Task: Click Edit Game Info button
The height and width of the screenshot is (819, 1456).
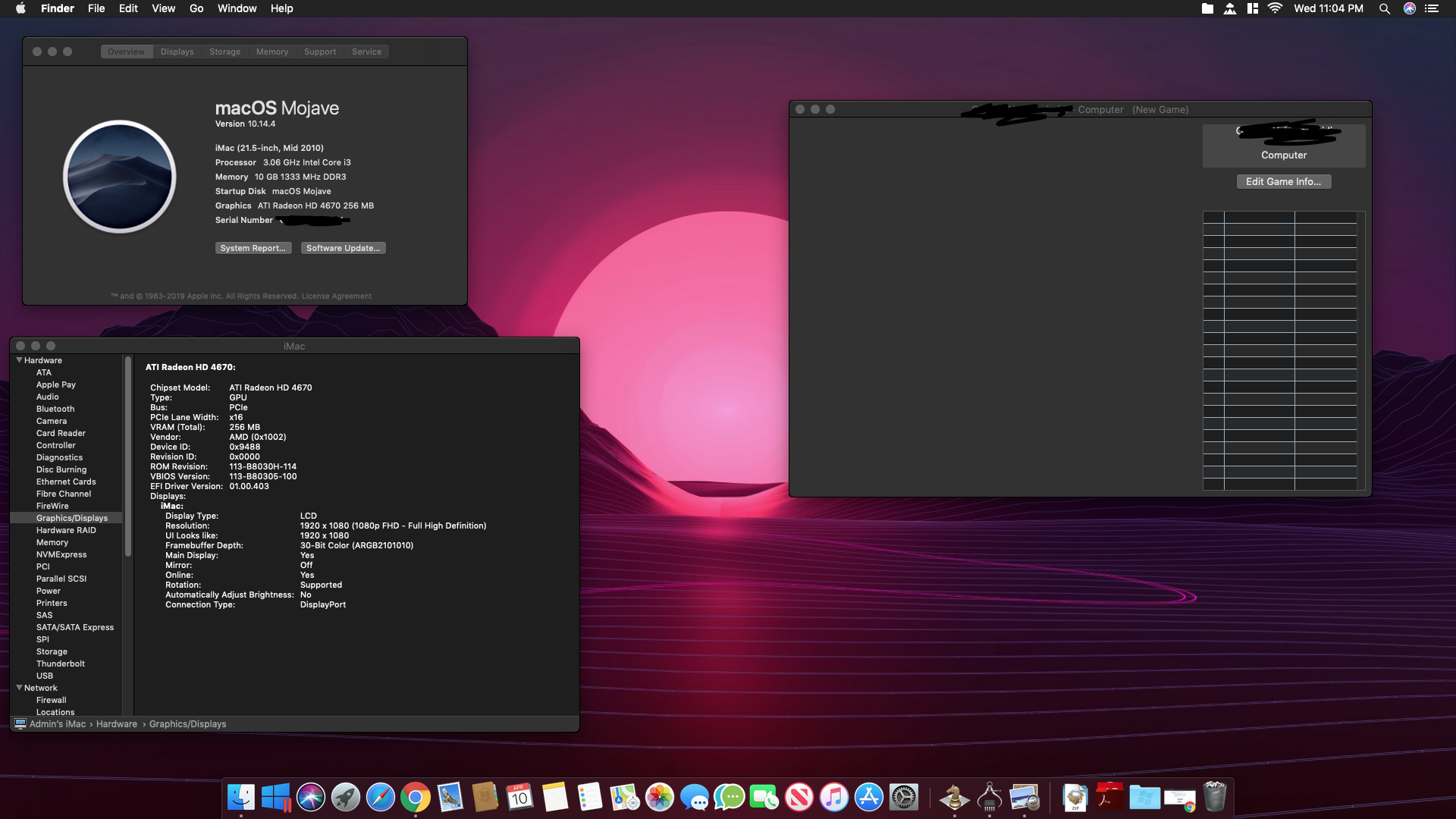Action: [x=1283, y=182]
